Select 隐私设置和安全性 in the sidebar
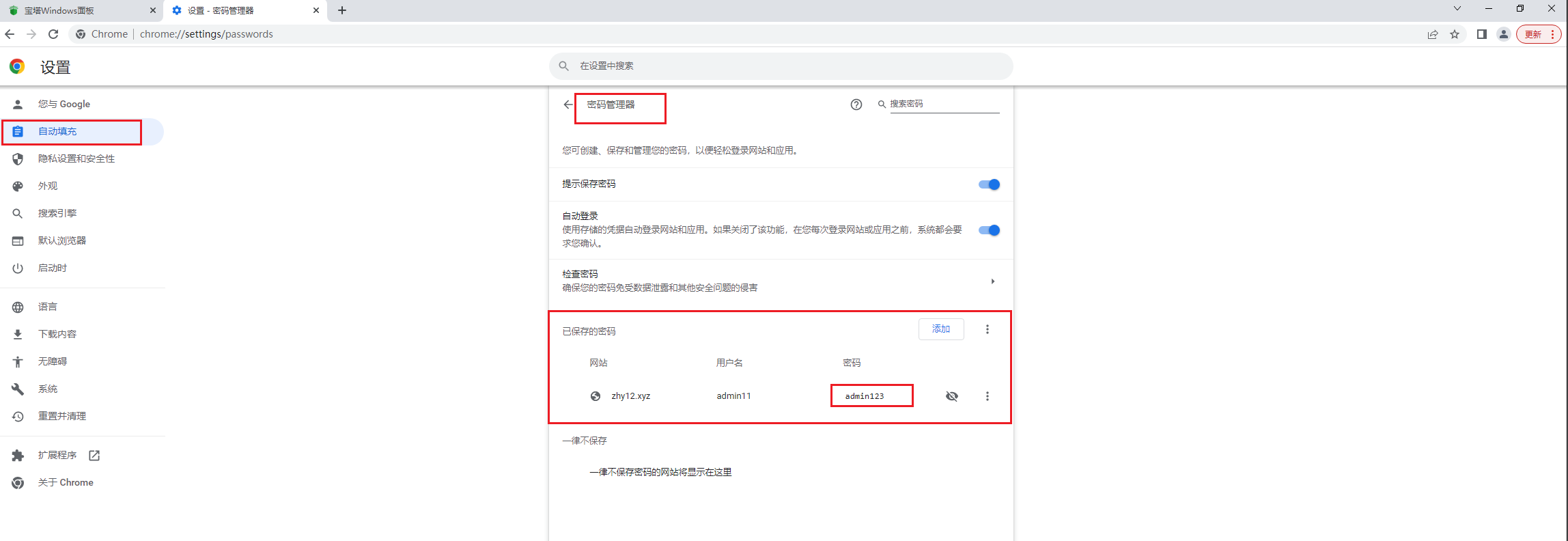This screenshot has height=541, width=1568. 76,158
